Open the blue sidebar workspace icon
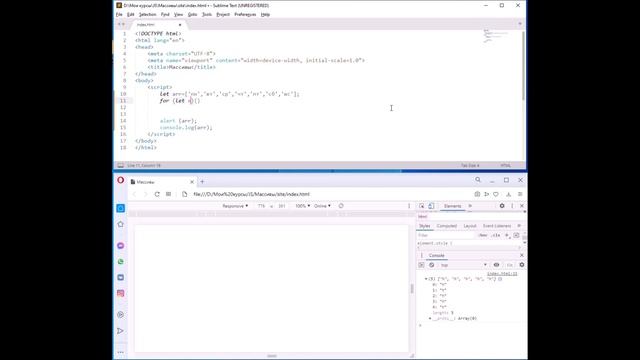640x360 pixels. pos(121,208)
